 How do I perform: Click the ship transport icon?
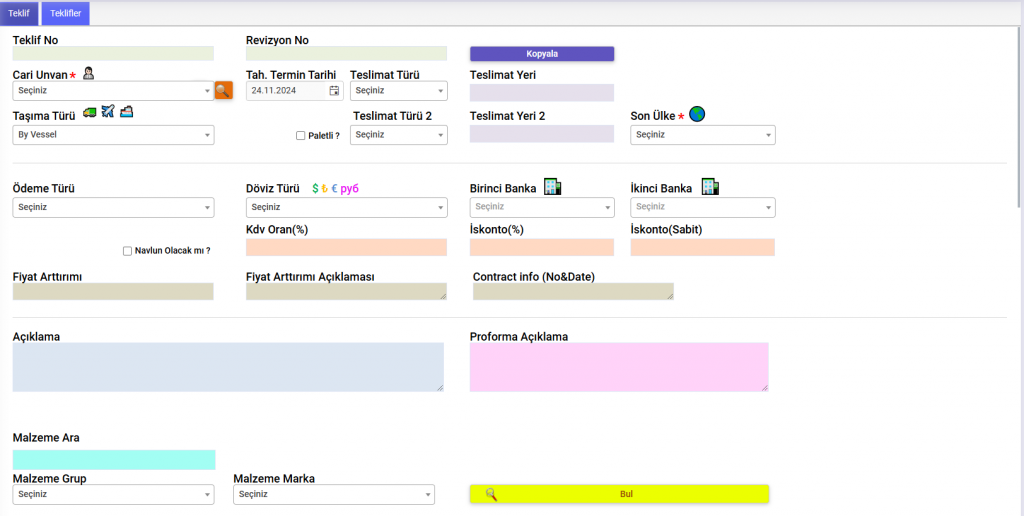coord(126,112)
